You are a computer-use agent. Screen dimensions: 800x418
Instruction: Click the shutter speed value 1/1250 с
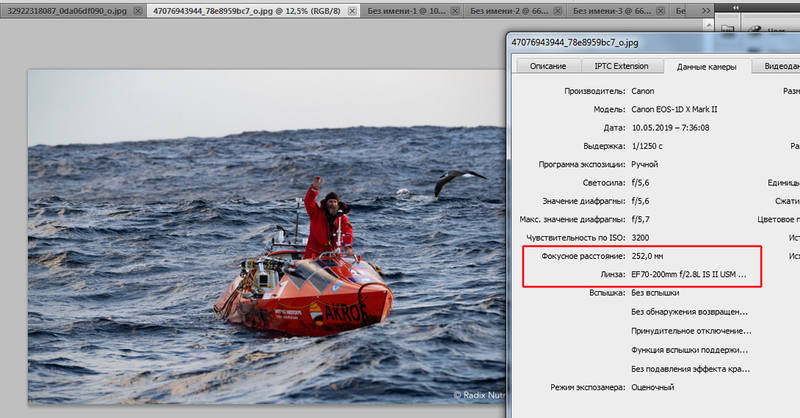[647, 146]
